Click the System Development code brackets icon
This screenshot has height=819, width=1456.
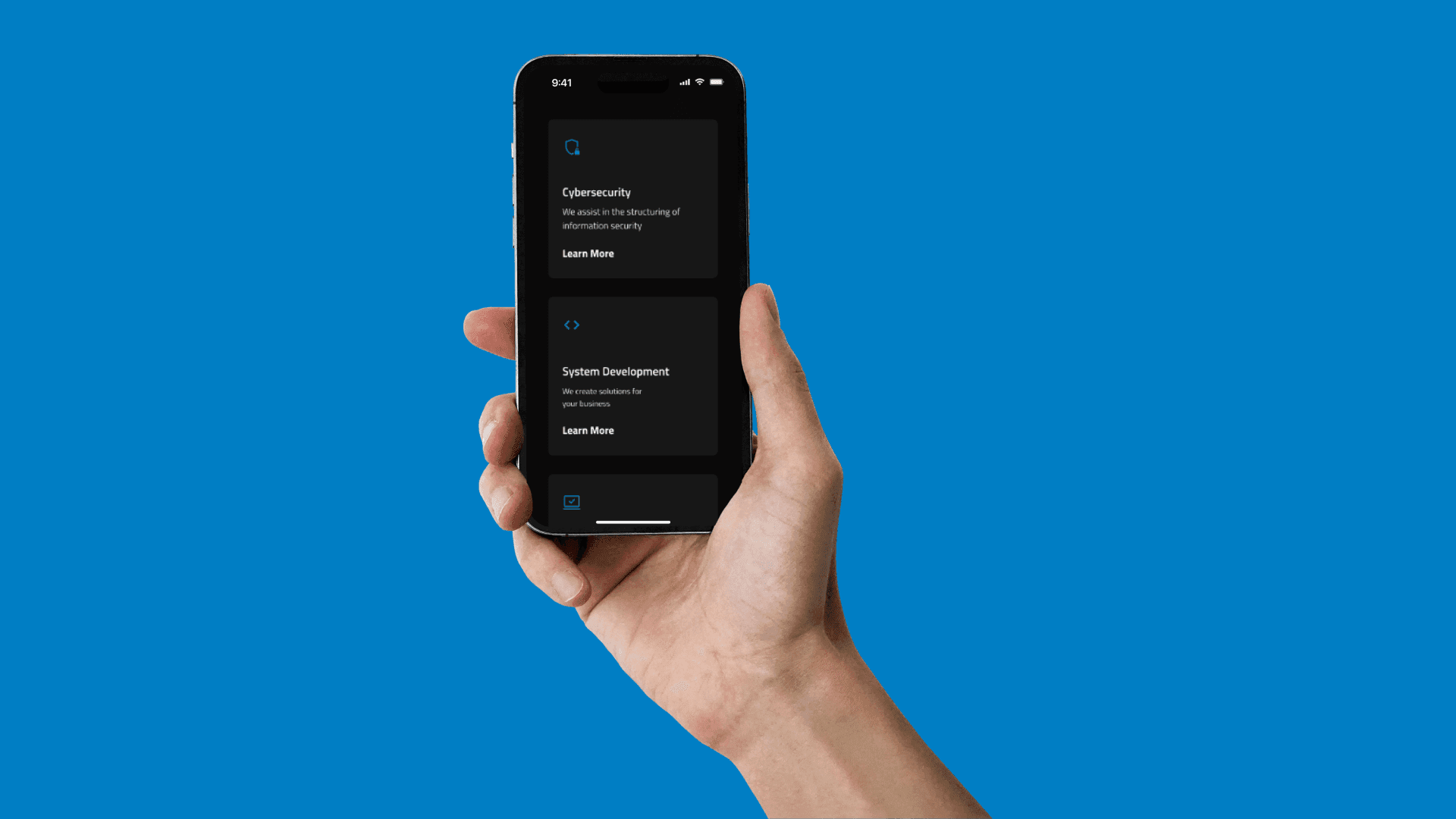pyautogui.click(x=572, y=325)
